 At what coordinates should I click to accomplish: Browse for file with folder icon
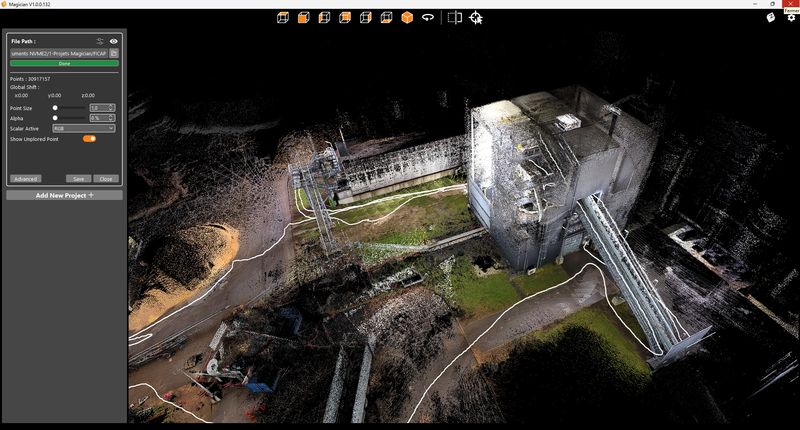tap(114, 53)
